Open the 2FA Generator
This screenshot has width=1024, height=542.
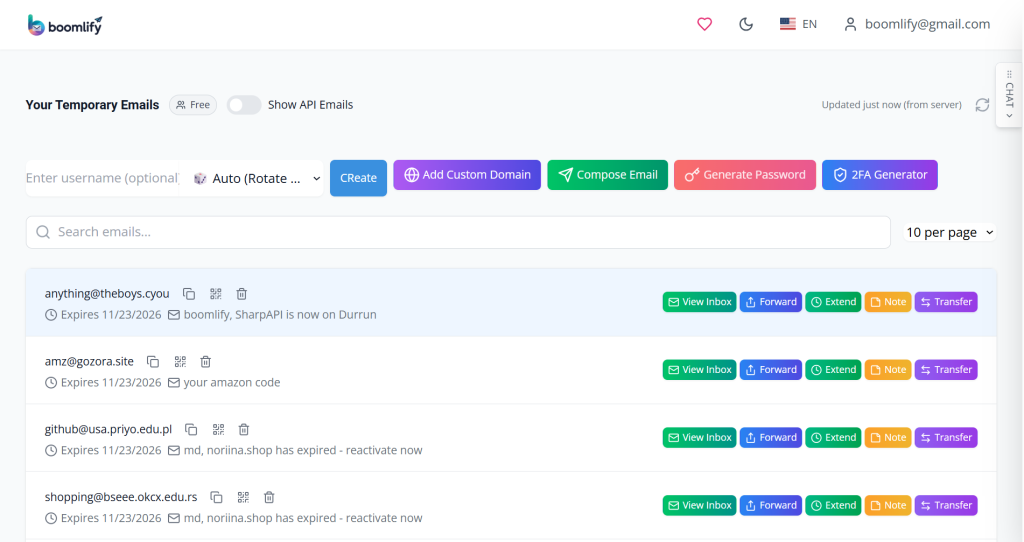click(x=880, y=175)
